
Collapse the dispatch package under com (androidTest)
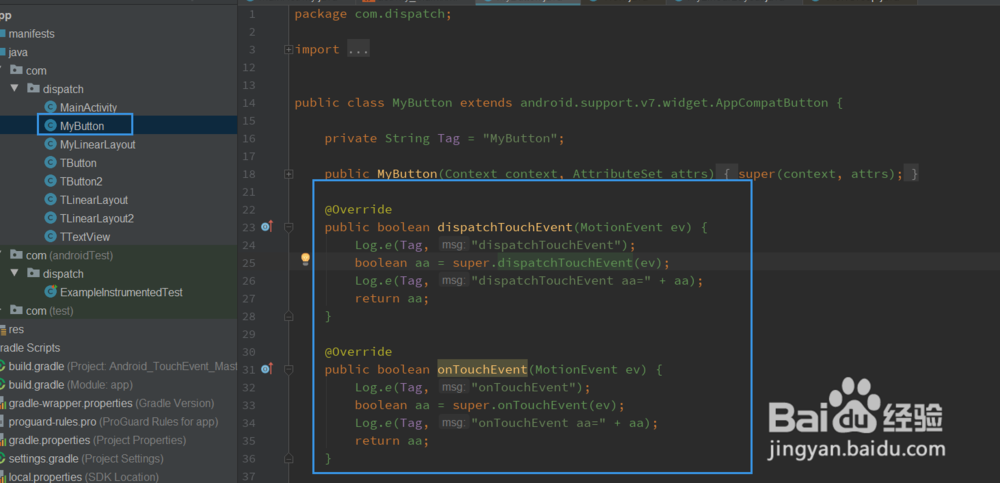[x=15, y=273]
